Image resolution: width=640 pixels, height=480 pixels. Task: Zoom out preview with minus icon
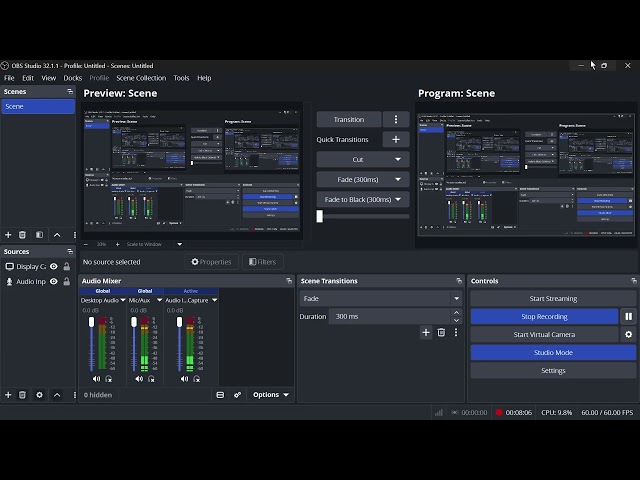click(86, 244)
